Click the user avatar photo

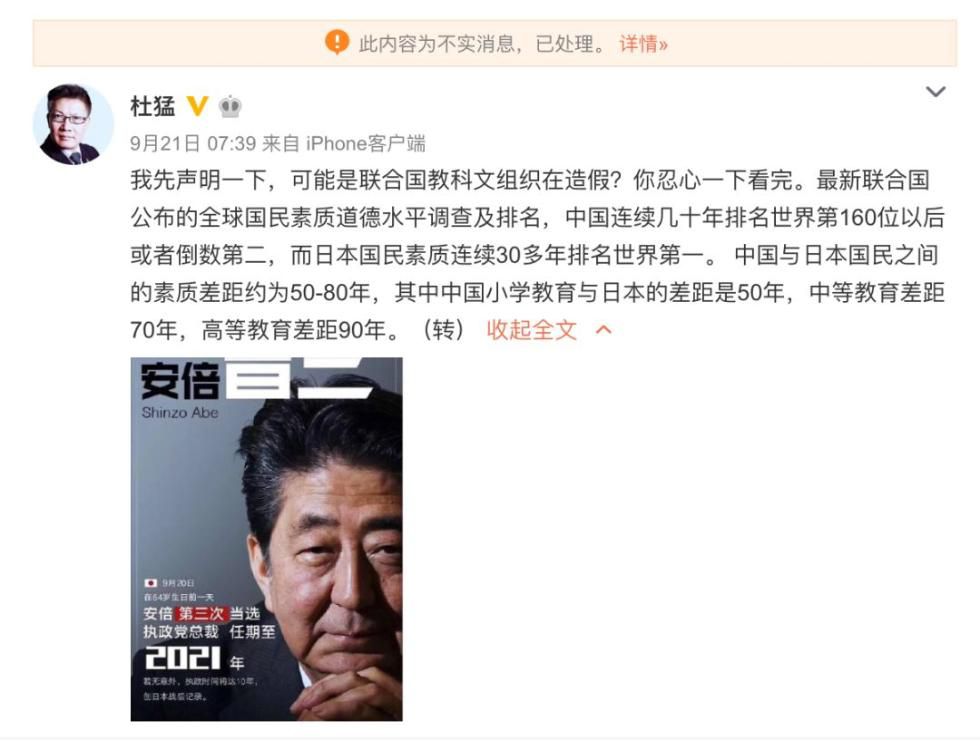73,124
